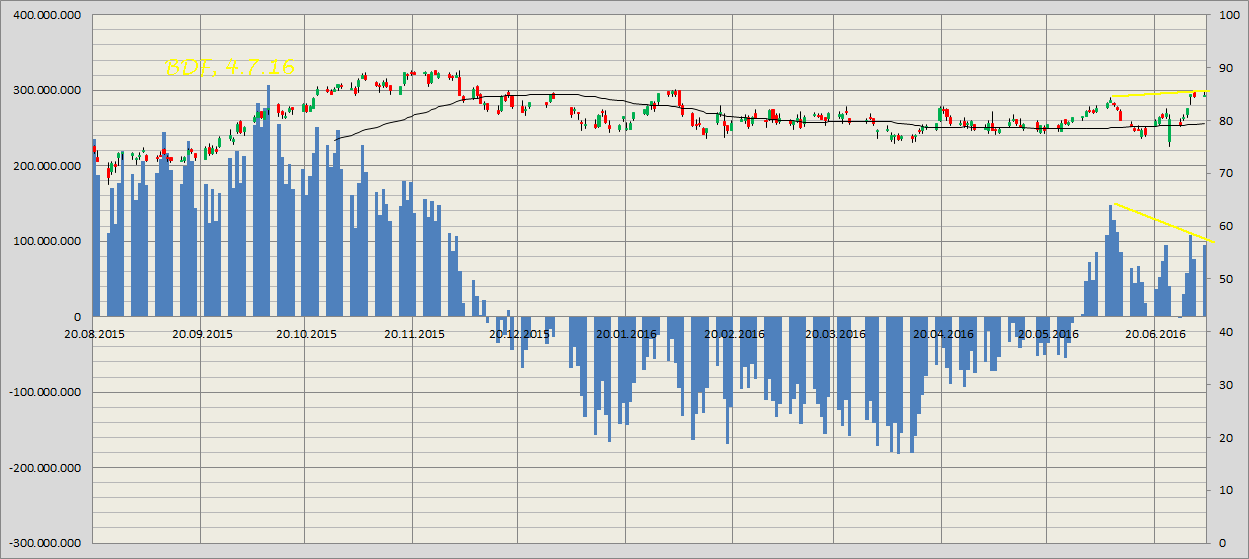Click the 70 value on right axis
The image size is (1249, 559).
coord(1225,173)
